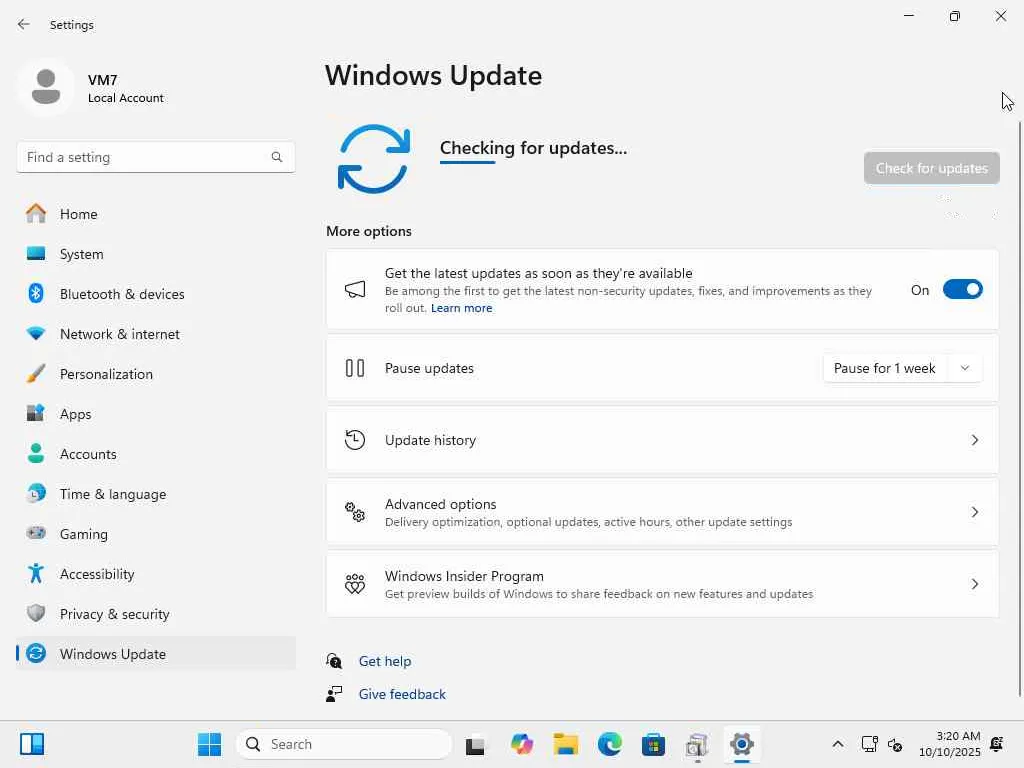Click the search magnifier in Find a setting
Viewport: 1024px width, 768px height.
[x=277, y=157]
